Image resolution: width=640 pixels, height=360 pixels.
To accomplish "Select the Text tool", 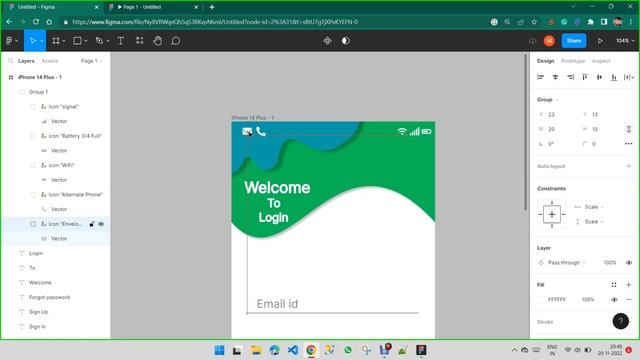I will pyautogui.click(x=121, y=41).
